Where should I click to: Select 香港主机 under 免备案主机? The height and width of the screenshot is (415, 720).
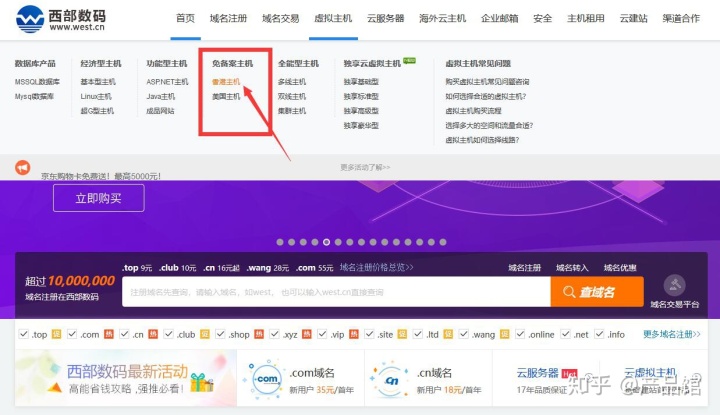[x=226, y=82]
